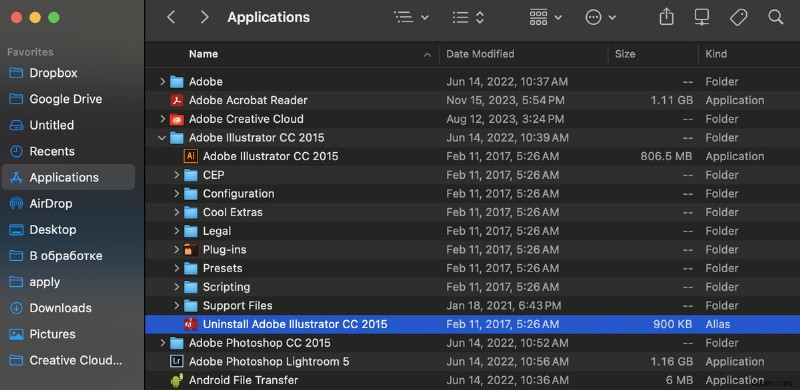Expand the Presets folder

[177, 269]
